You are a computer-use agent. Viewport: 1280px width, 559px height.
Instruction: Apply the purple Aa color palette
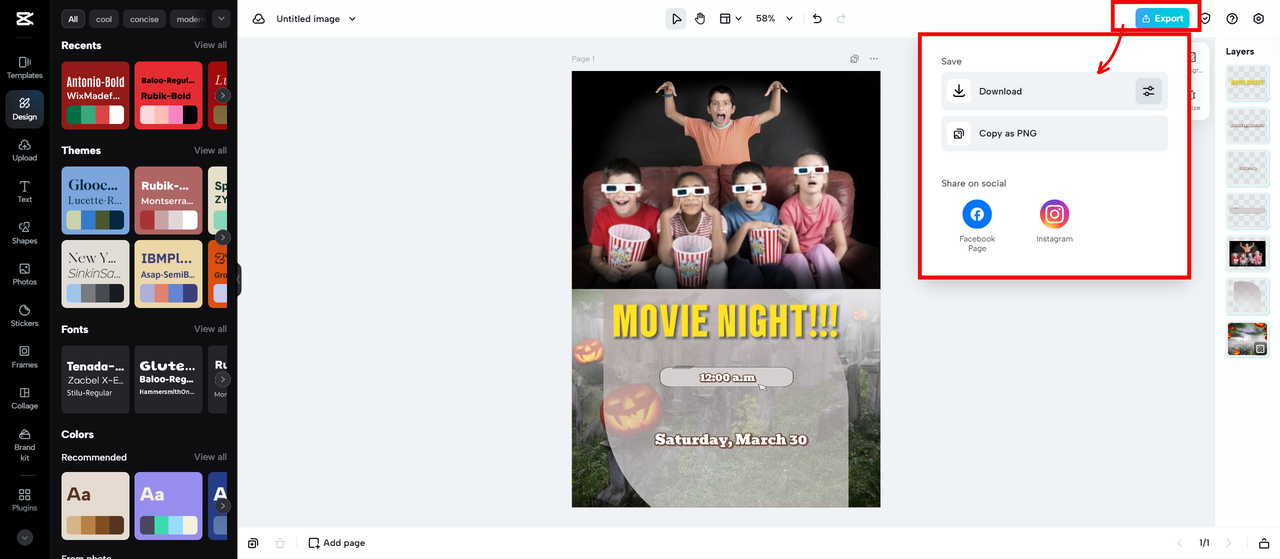coord(168,506)
